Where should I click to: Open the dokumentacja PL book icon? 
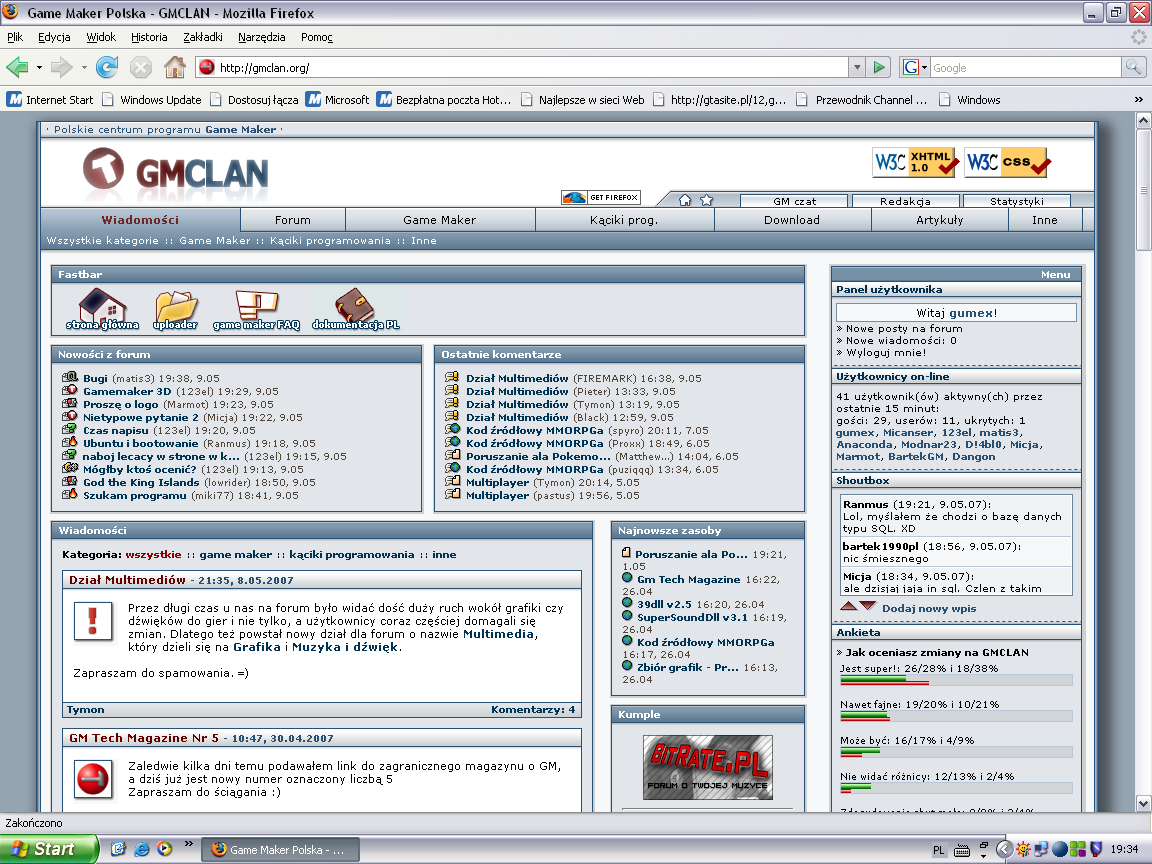point(355,307)
